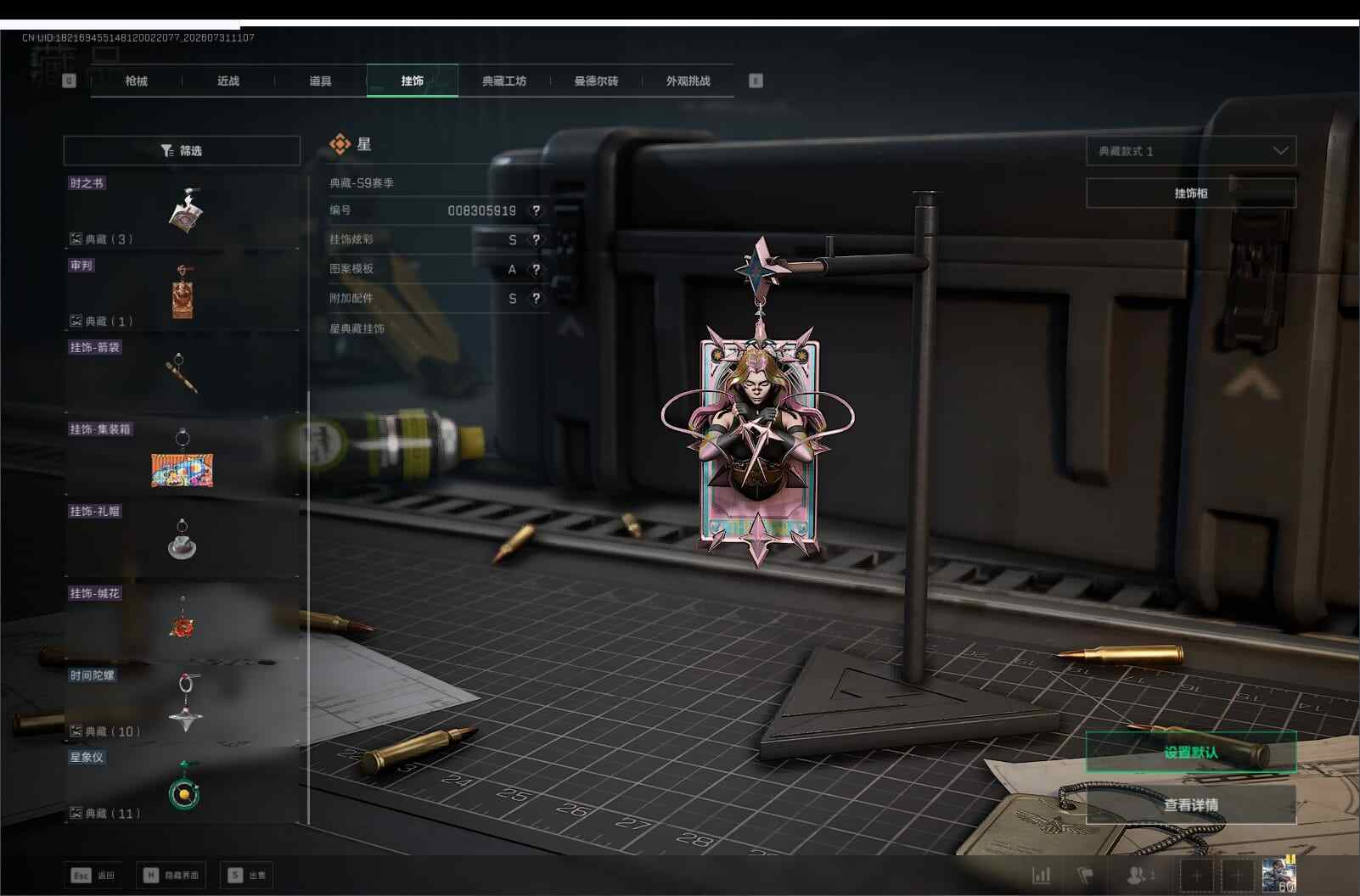1360x896 pixels.
Task: Click the collection icon beside 典藏 ( 1 )
Action: pyautogui.click(x=76, y=321)
